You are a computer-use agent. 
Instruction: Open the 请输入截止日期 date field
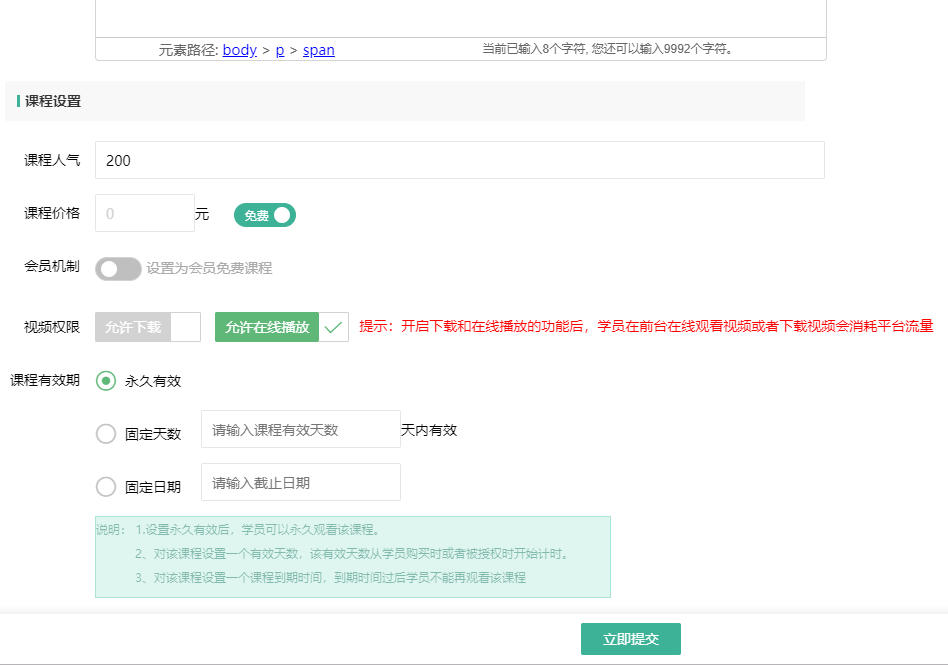click(x=300, y=482)
